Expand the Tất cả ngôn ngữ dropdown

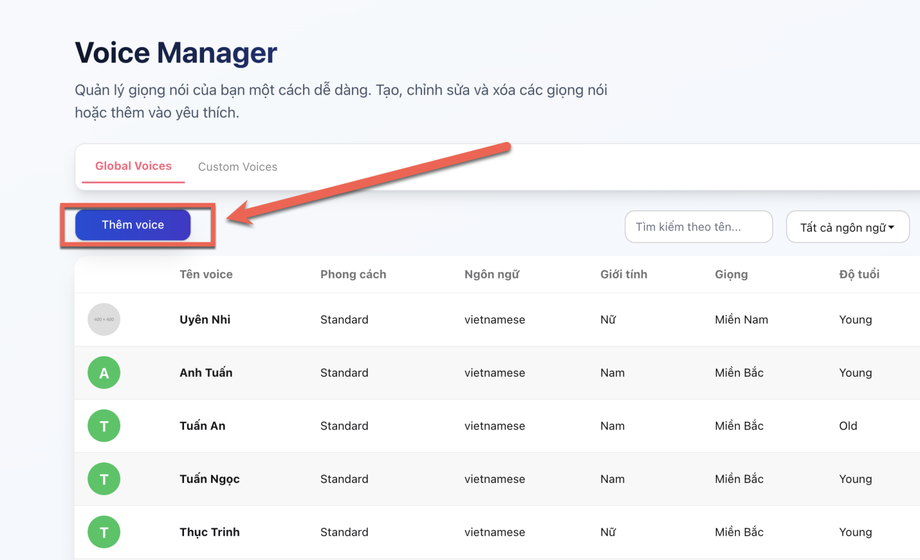click(847, 227)
